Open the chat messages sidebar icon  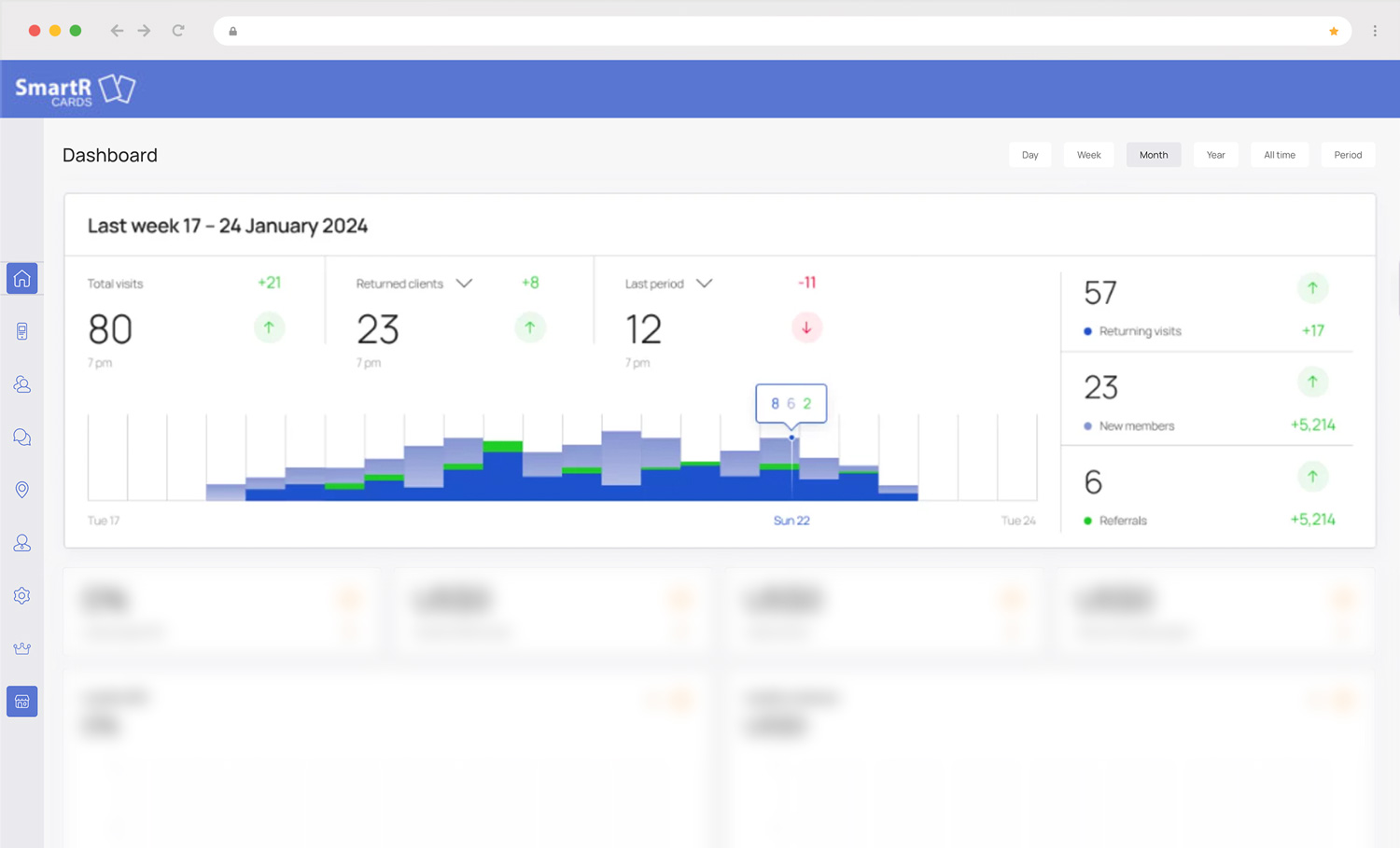coord(22,438)
